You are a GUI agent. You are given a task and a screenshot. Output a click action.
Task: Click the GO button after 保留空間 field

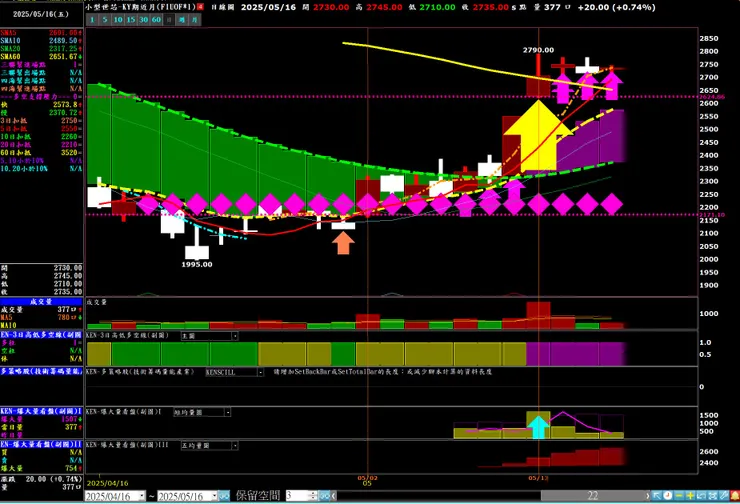click(325, 496)
